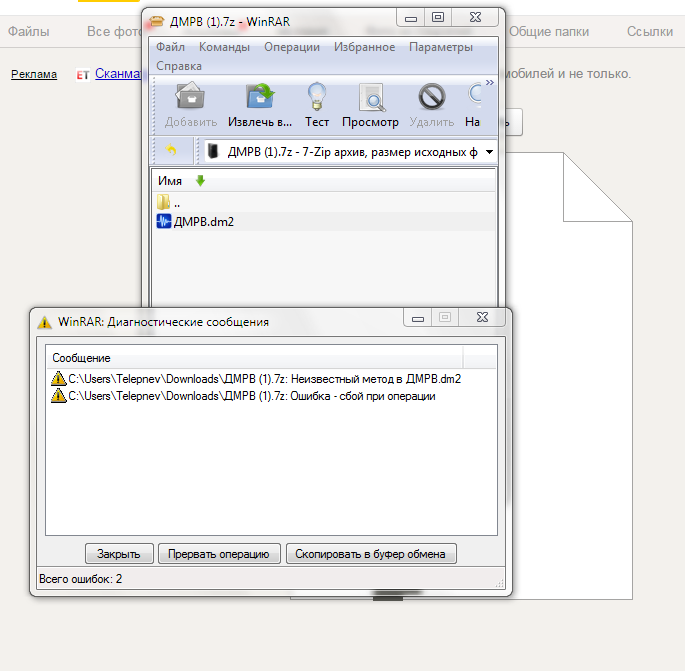Click the ДМРВ.dm2 file icon
The width and height of the screenshot is (685, 671).
164,221
